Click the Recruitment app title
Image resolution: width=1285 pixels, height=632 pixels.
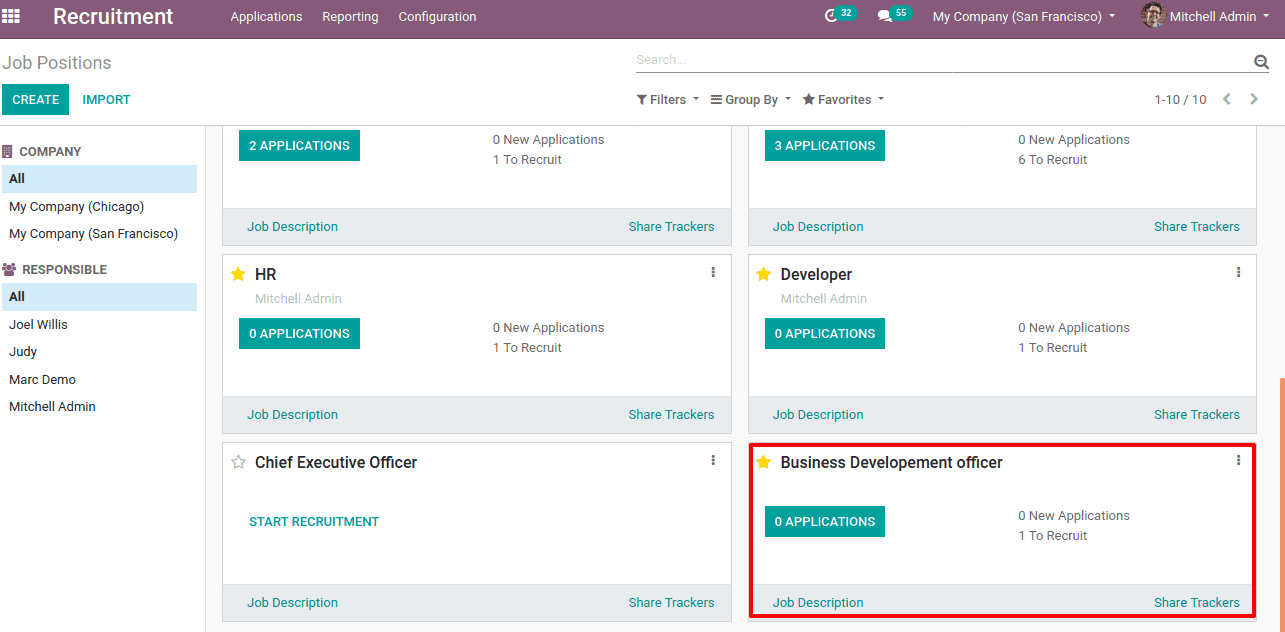(x=113, y=16)
